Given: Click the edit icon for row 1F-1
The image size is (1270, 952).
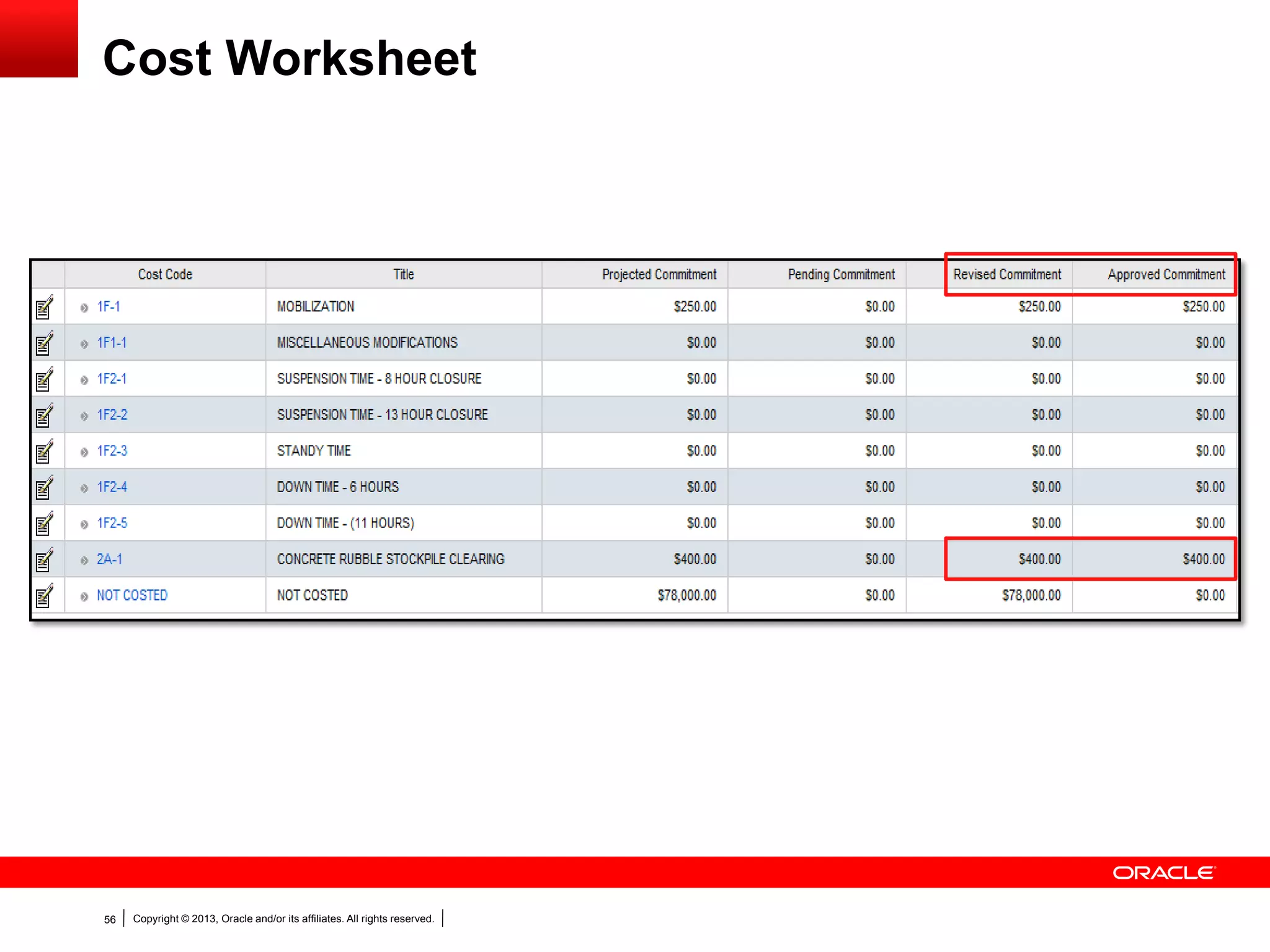Looking at the screenshot, I should 45,307.
